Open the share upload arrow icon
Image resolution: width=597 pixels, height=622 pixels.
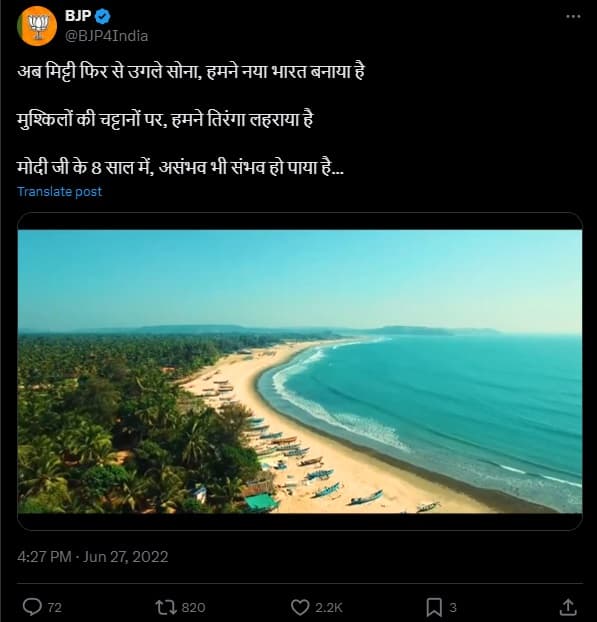[x=568, y=607]
